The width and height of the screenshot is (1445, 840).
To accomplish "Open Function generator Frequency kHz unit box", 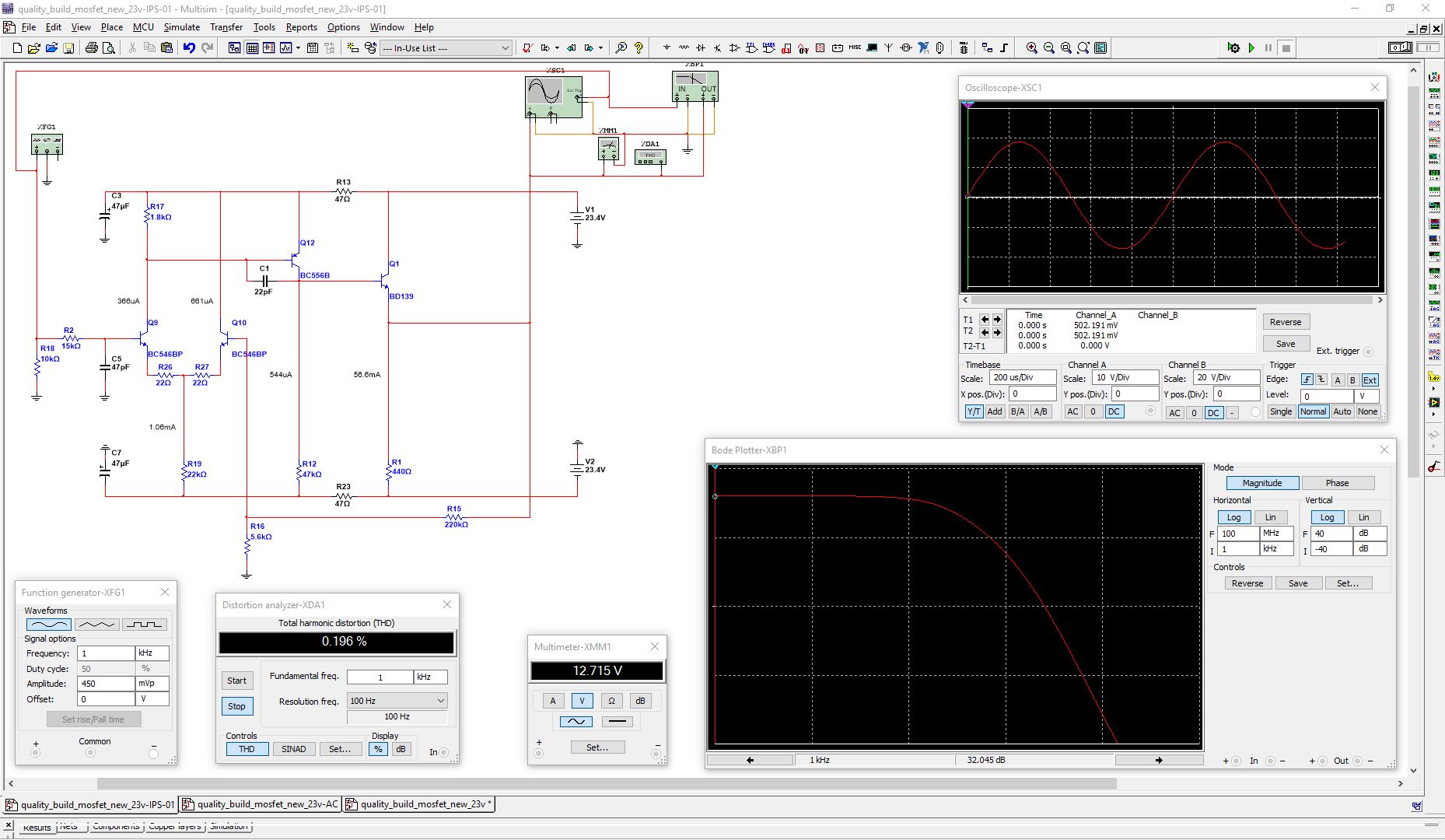I will pyautogui.click(x=152, y=653).
